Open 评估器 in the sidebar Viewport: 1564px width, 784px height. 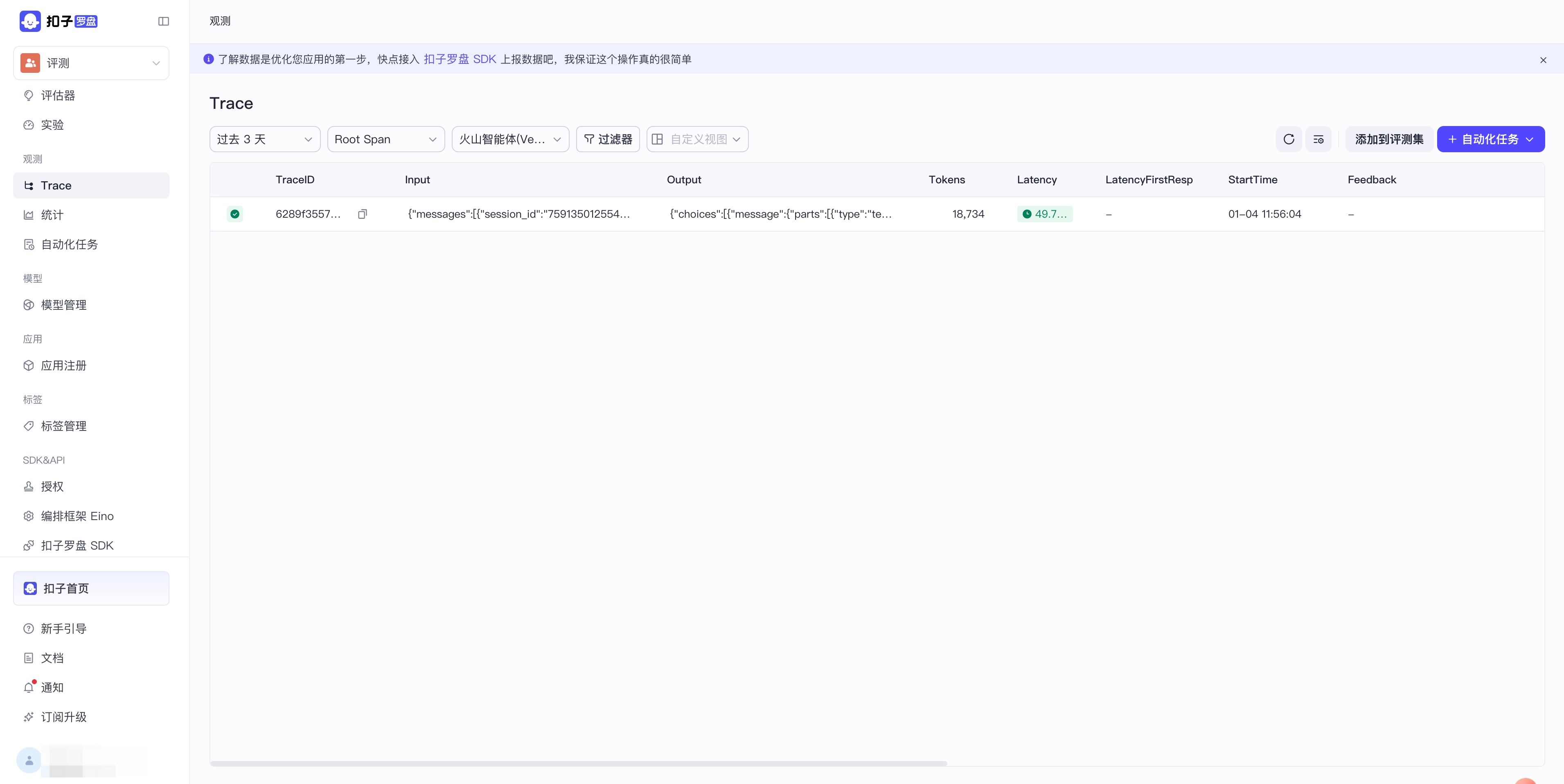(91, 95)
